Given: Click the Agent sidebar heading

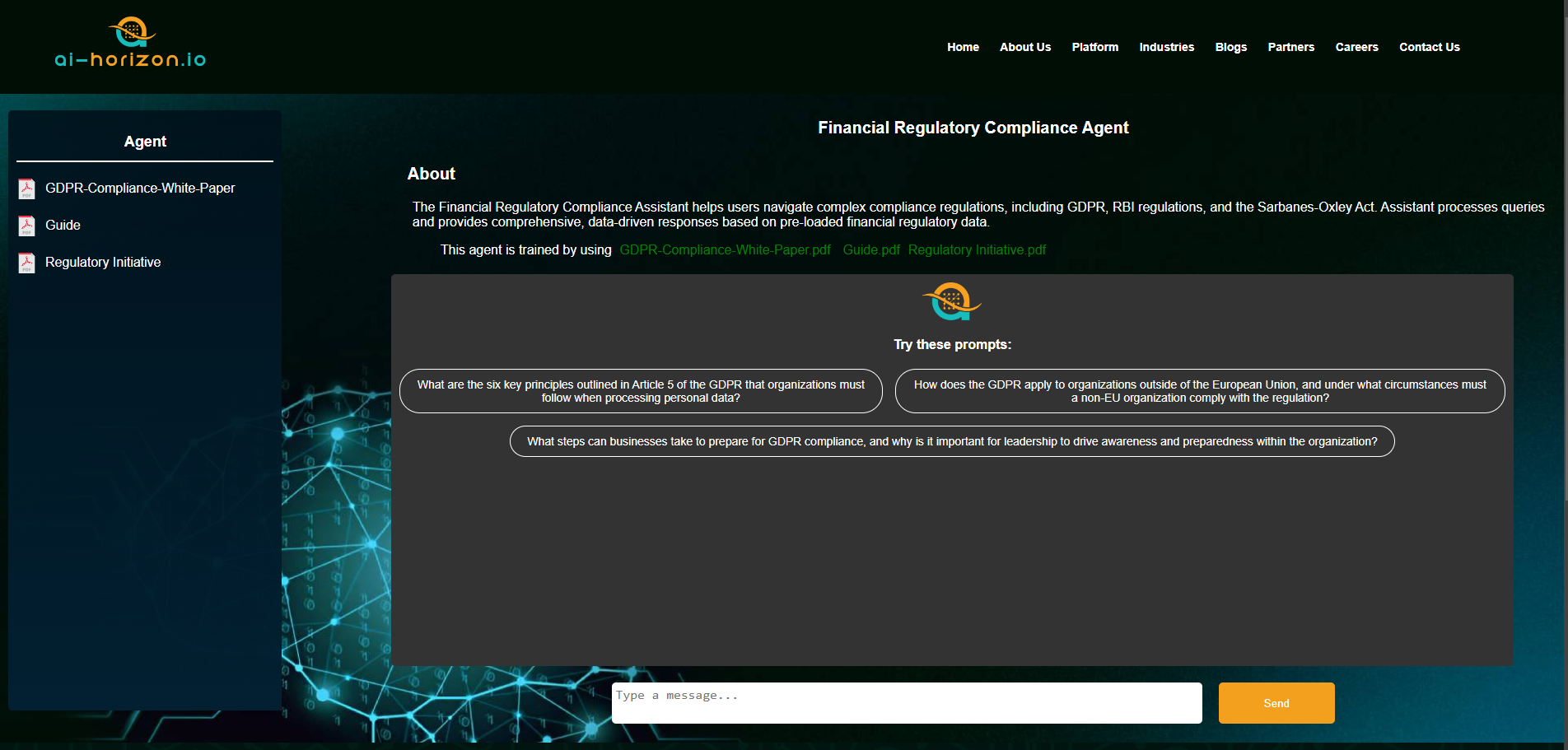Looking at the screenshot, I should tap(145, 142).
